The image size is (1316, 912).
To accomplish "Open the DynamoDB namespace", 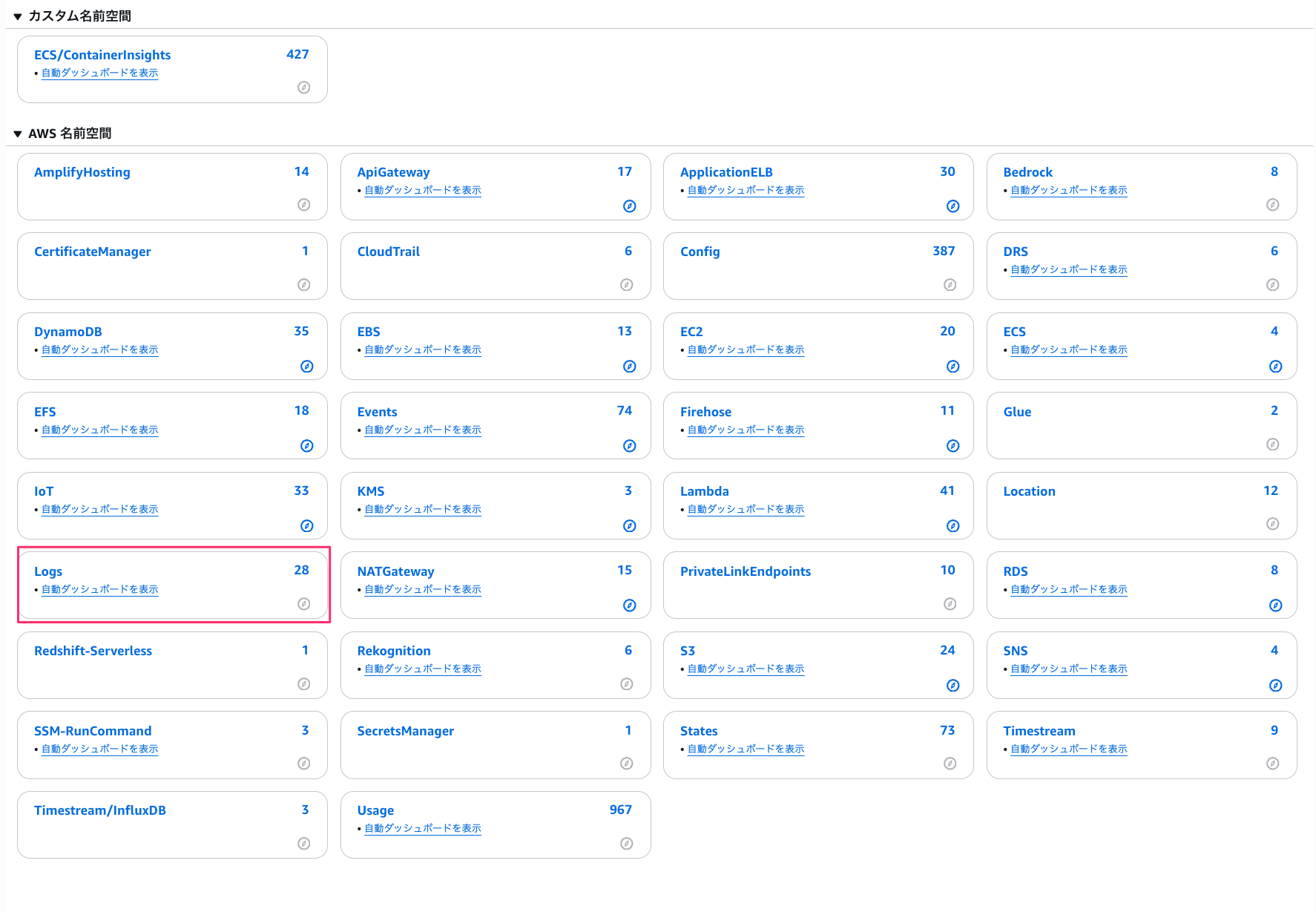I will [68, 332].
